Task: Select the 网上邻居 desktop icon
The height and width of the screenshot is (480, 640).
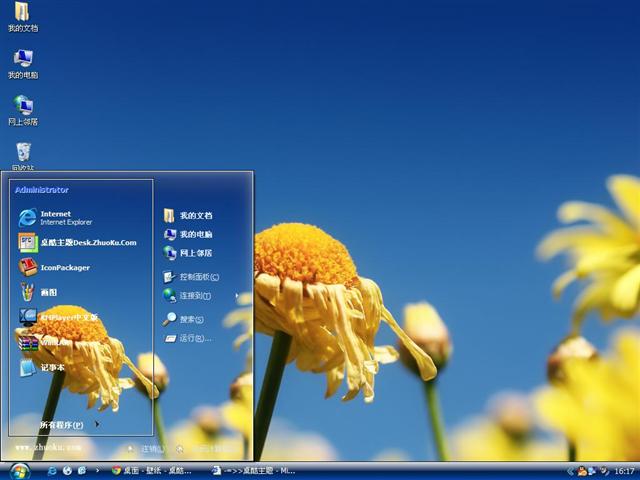Action: point(22,108)
